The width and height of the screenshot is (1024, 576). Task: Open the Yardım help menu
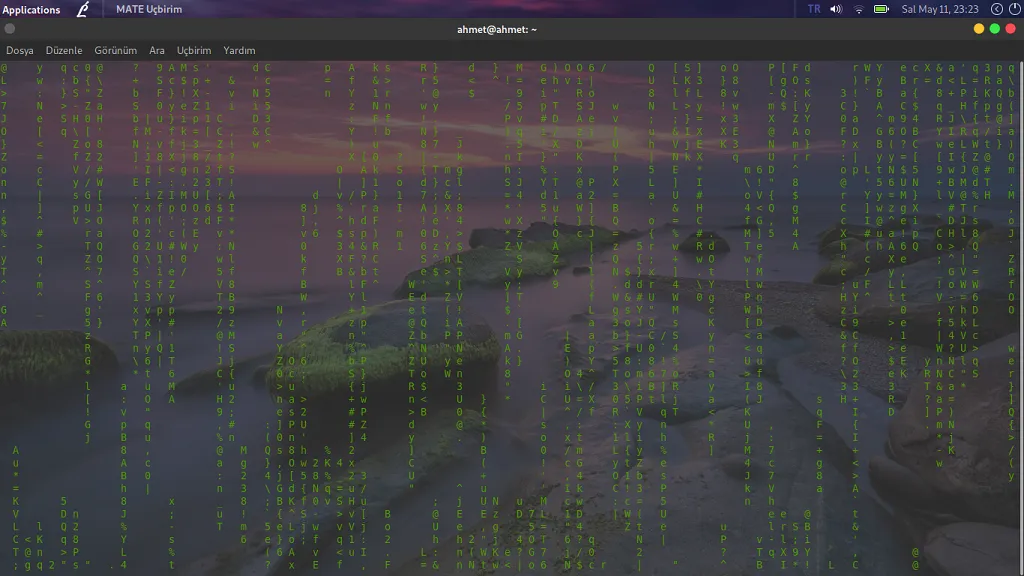point(239,50)
